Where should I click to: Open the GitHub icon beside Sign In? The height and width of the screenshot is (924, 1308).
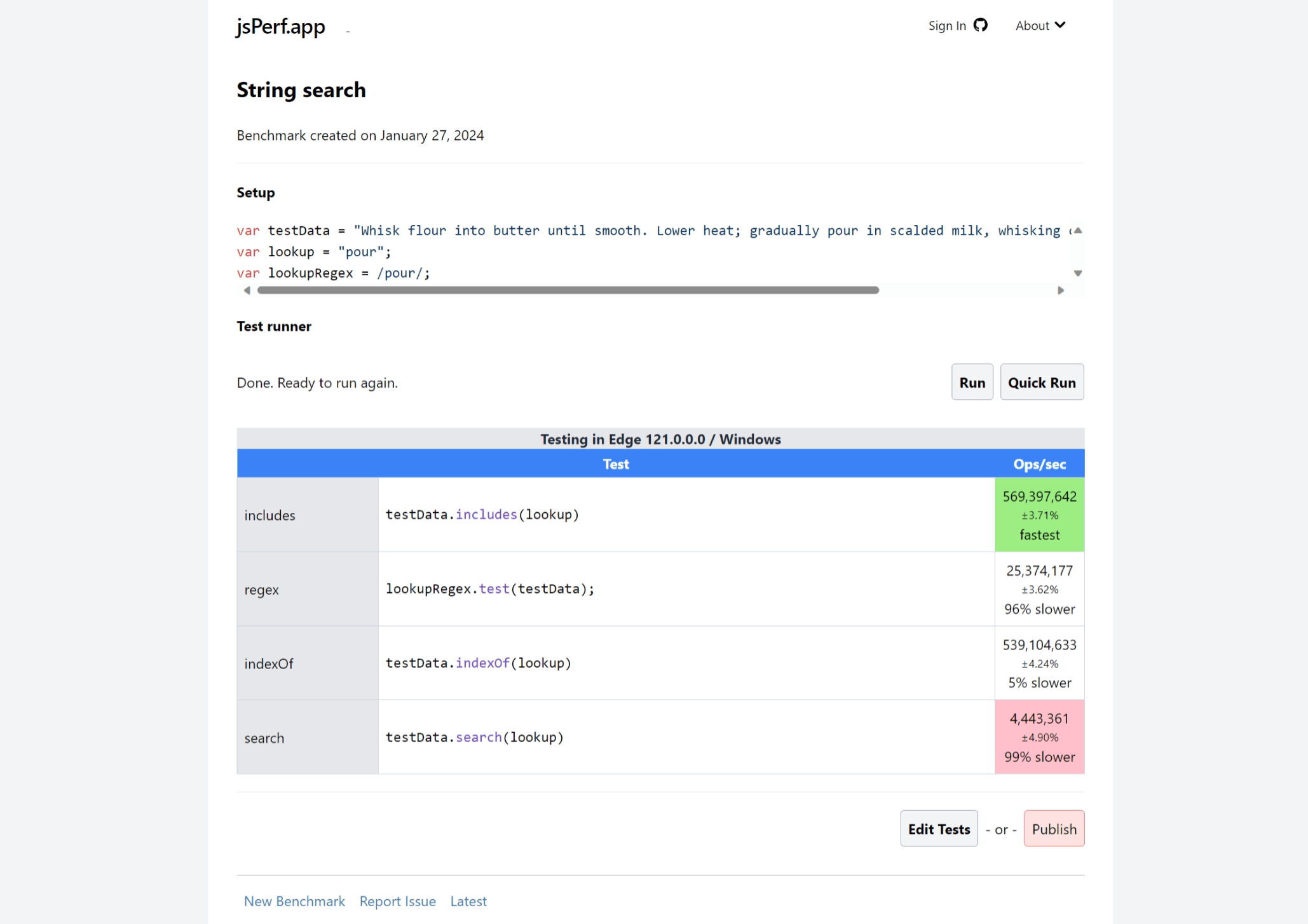[980, 25]
